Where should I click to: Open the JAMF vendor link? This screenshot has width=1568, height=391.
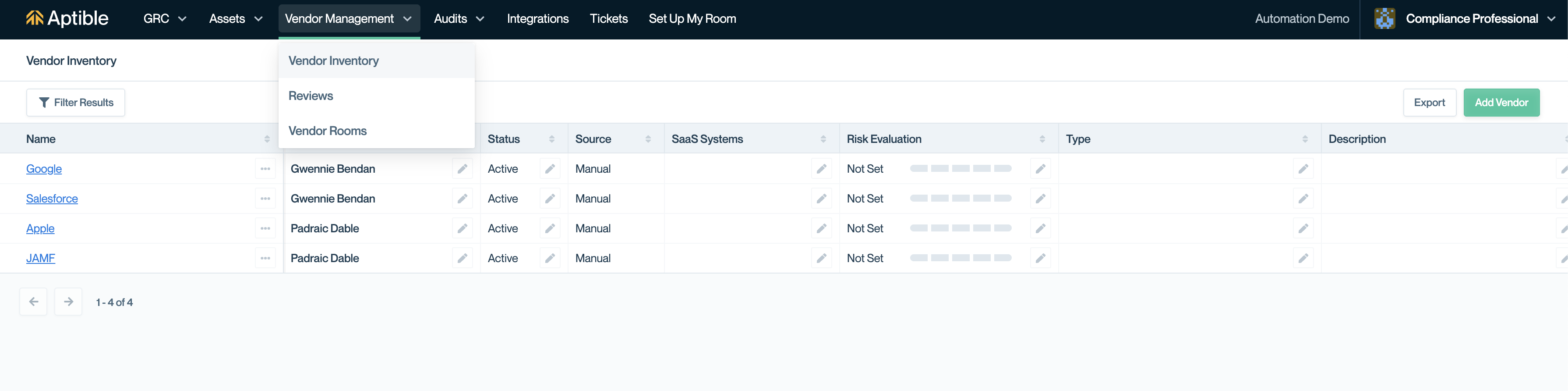[x=41, y=258]
